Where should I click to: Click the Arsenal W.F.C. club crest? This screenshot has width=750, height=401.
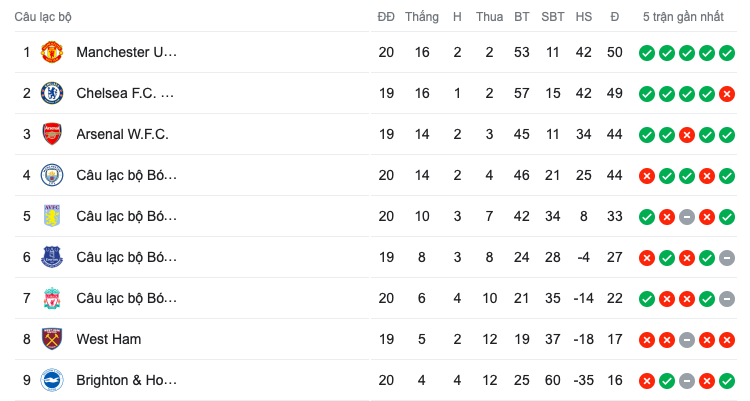(x=51, y=134)
